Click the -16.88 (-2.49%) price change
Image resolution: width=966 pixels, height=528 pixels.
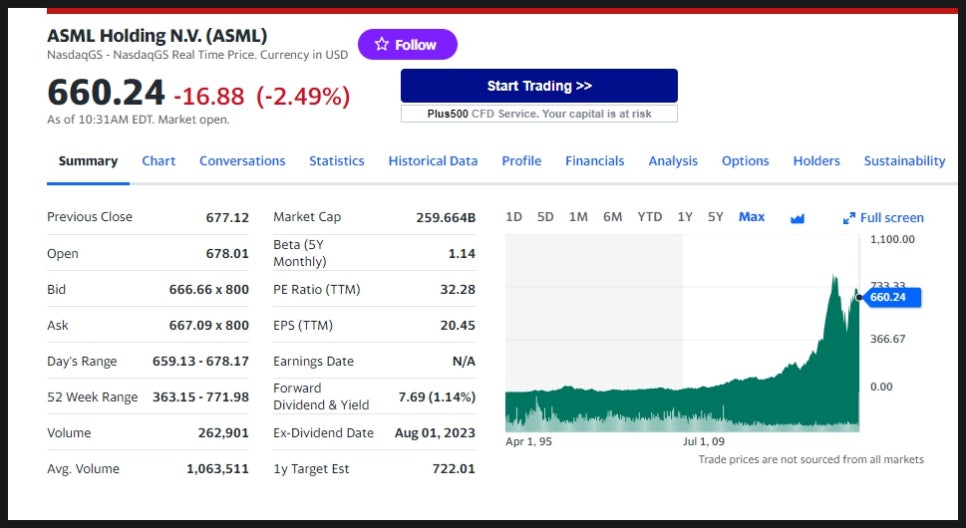(x=262, y=97)
